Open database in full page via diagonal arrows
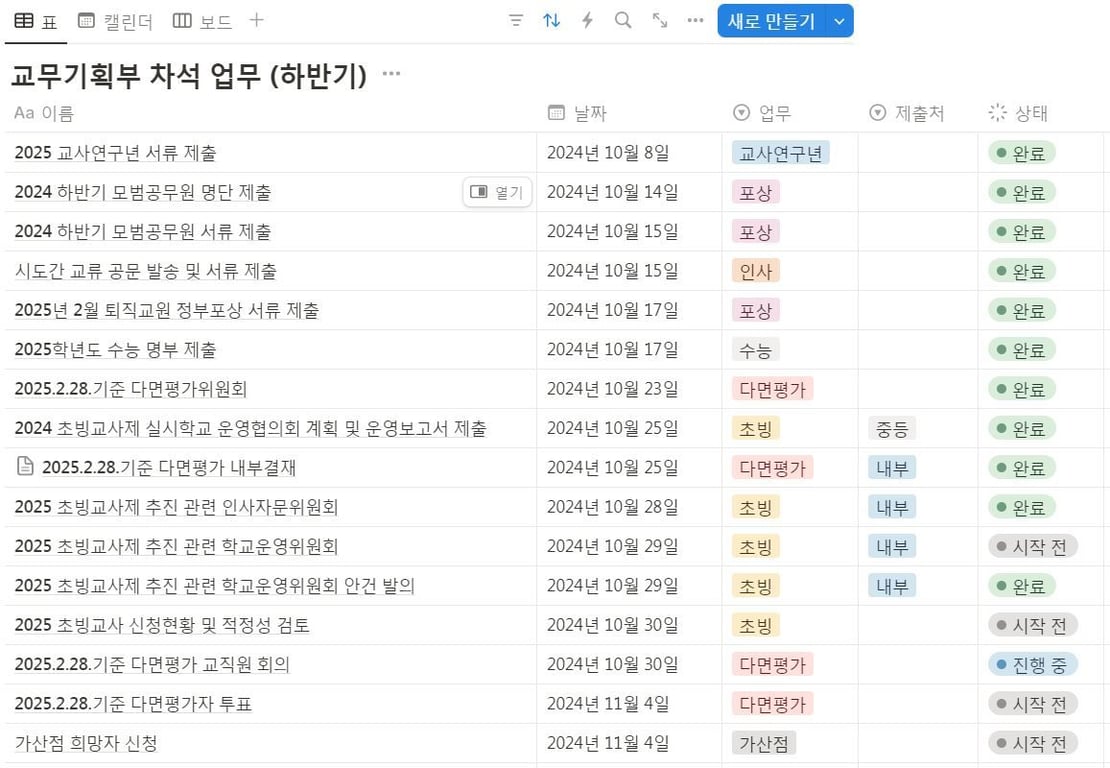 pos(660,21)
